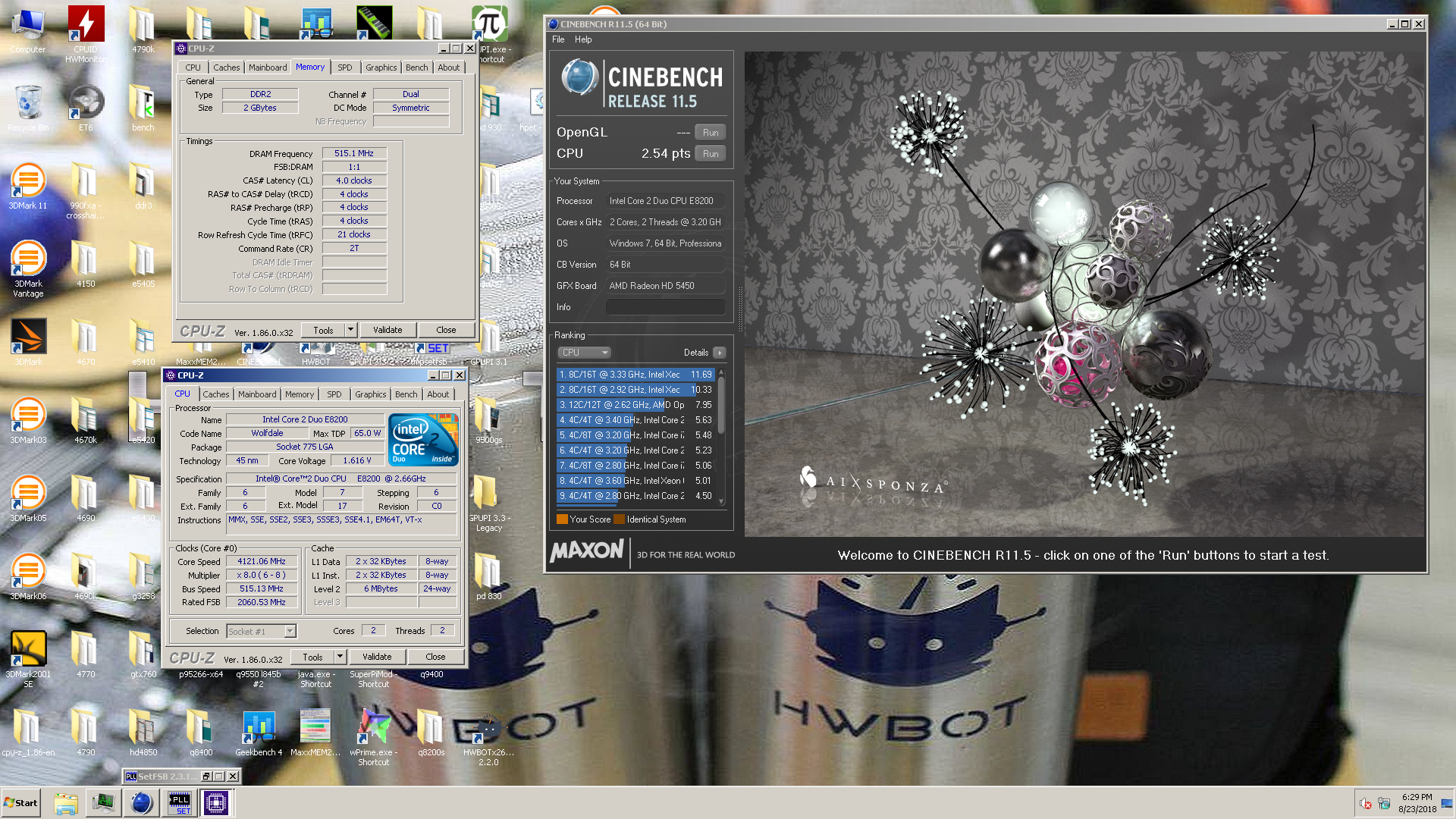Screen dimensions: 1456x819
Task: Switch to SetFSB via PLL SET taskbar icon
Action: (180, 803)
